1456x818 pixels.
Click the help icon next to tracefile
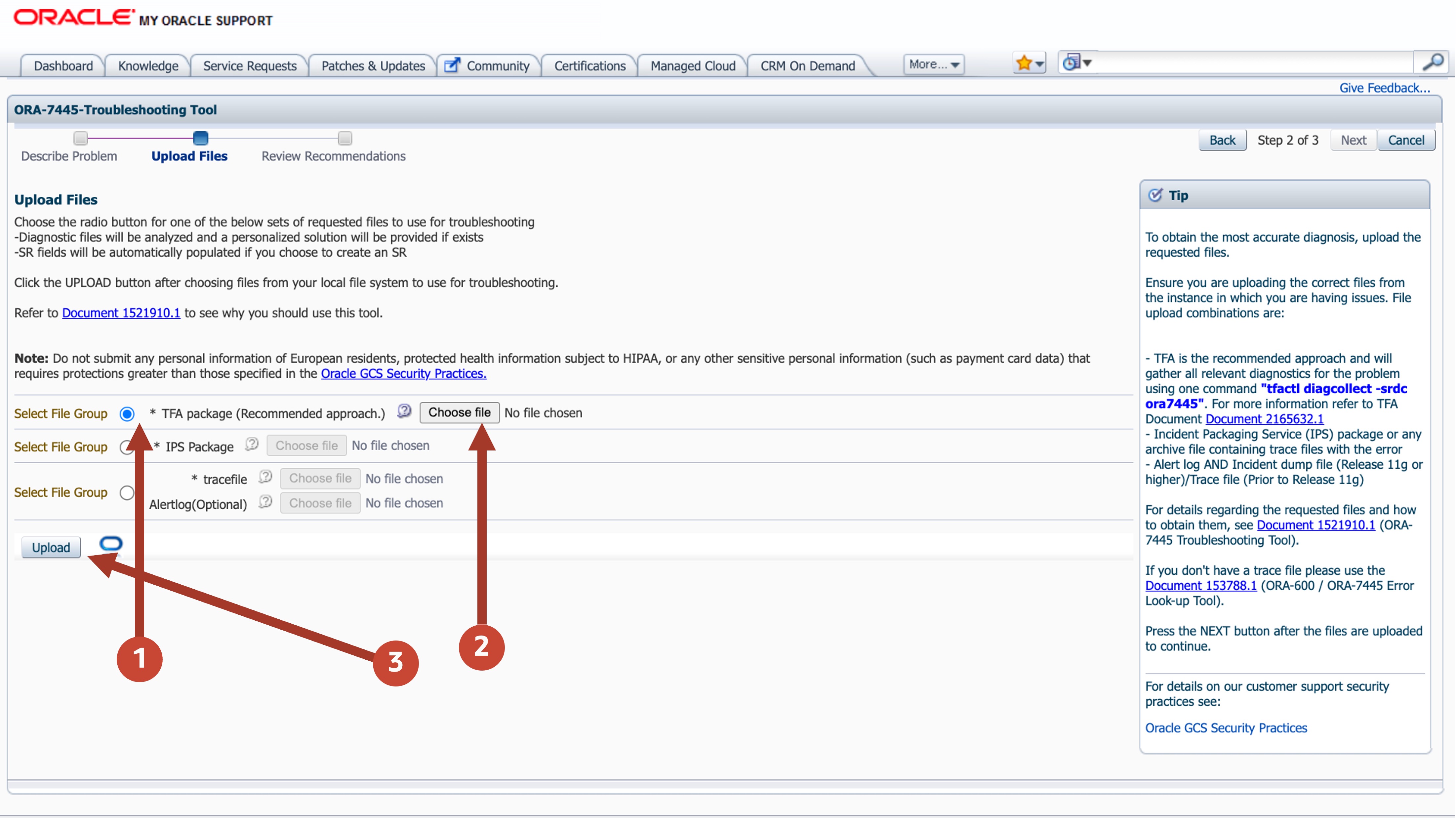point(264,477)
